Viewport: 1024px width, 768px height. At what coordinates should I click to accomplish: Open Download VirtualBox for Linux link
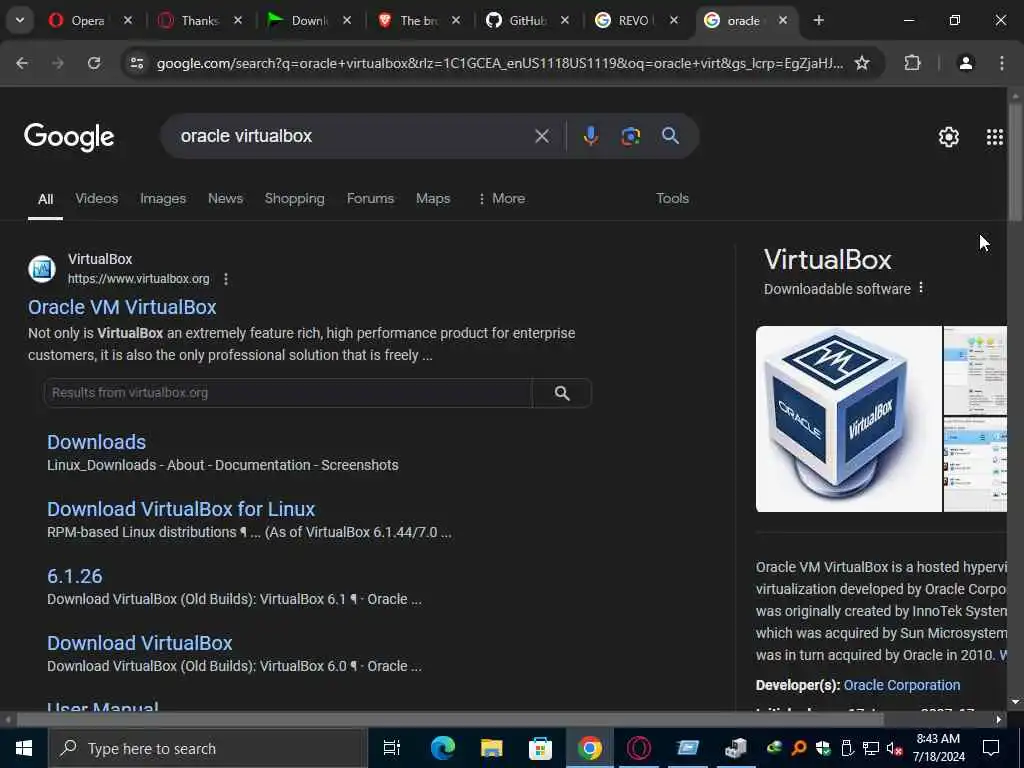[181, 509]
